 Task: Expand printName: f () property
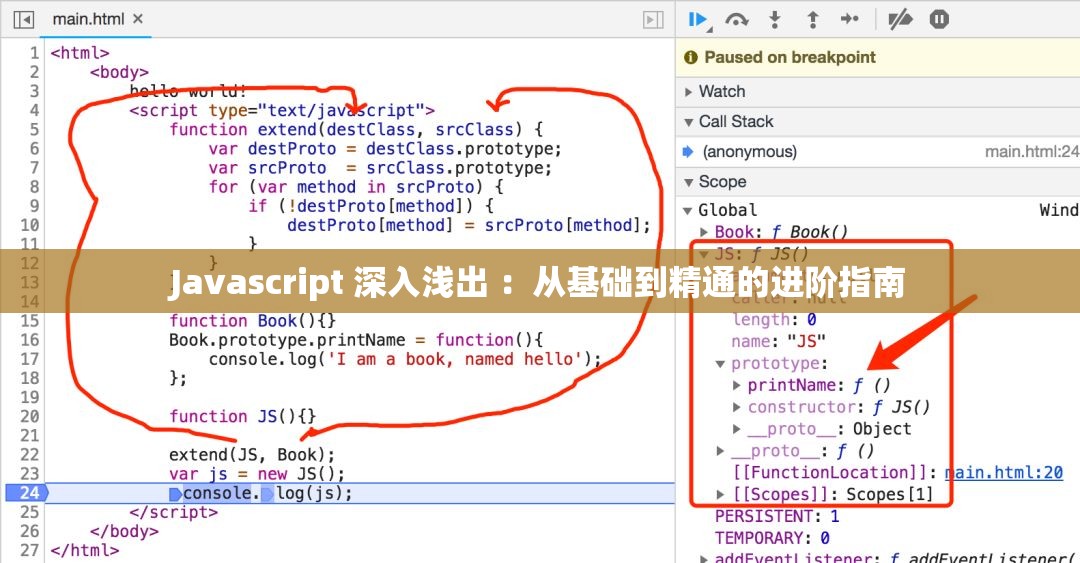click(x=737, y=385)
